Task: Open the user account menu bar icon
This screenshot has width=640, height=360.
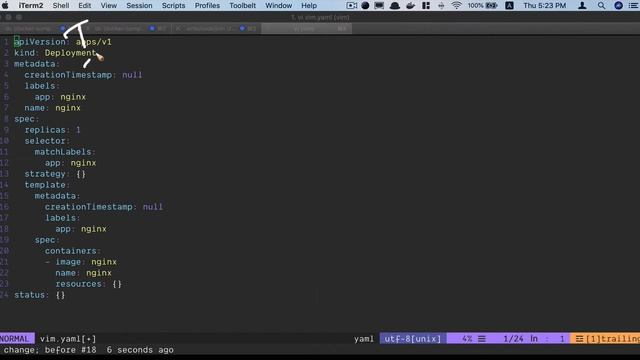Action: click(582, 5)
